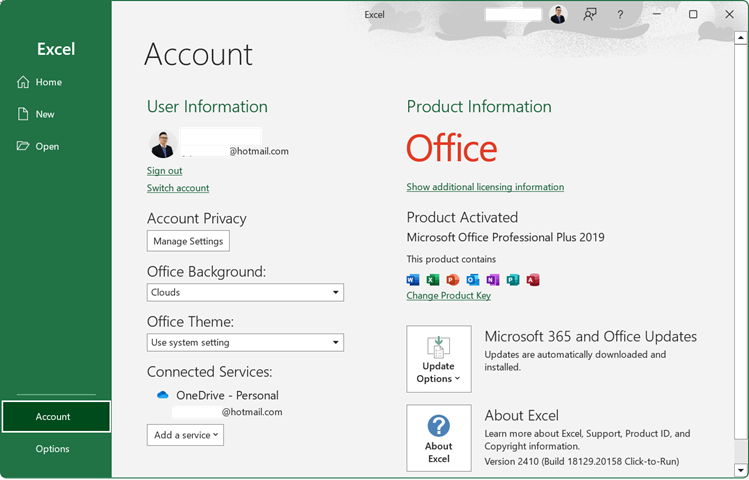Open the Office Background dropdown
Image resolution: width=749 pixels, height=480 pixels.
coord(245,292)
